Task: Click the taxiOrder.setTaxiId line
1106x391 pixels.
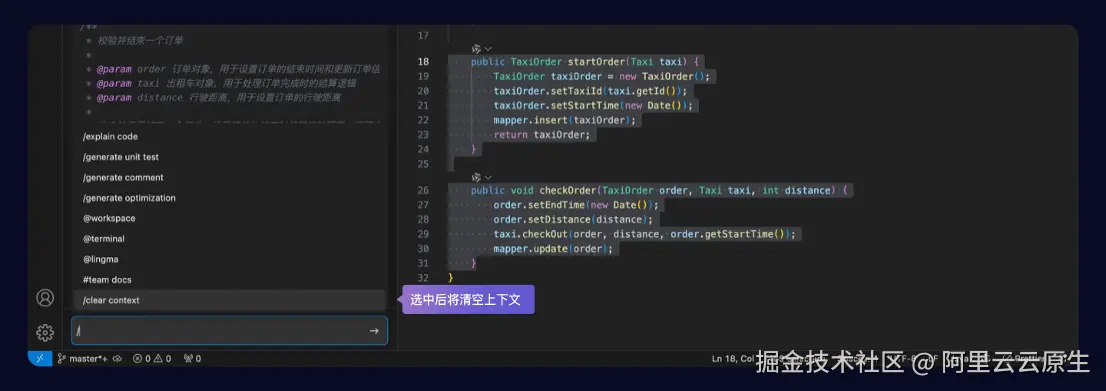Action: pos(590,91)
